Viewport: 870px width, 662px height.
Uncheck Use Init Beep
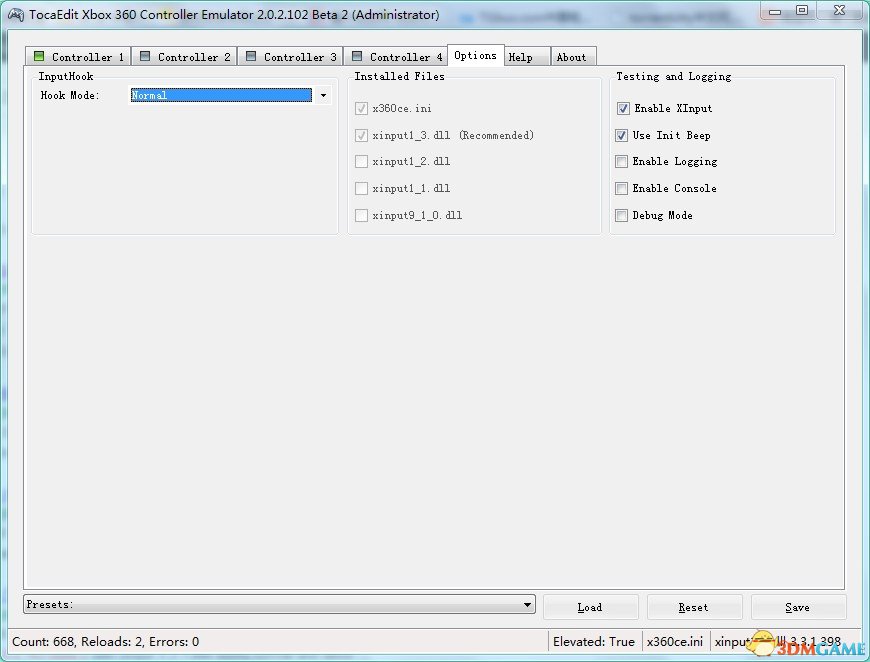pos(621,135)
